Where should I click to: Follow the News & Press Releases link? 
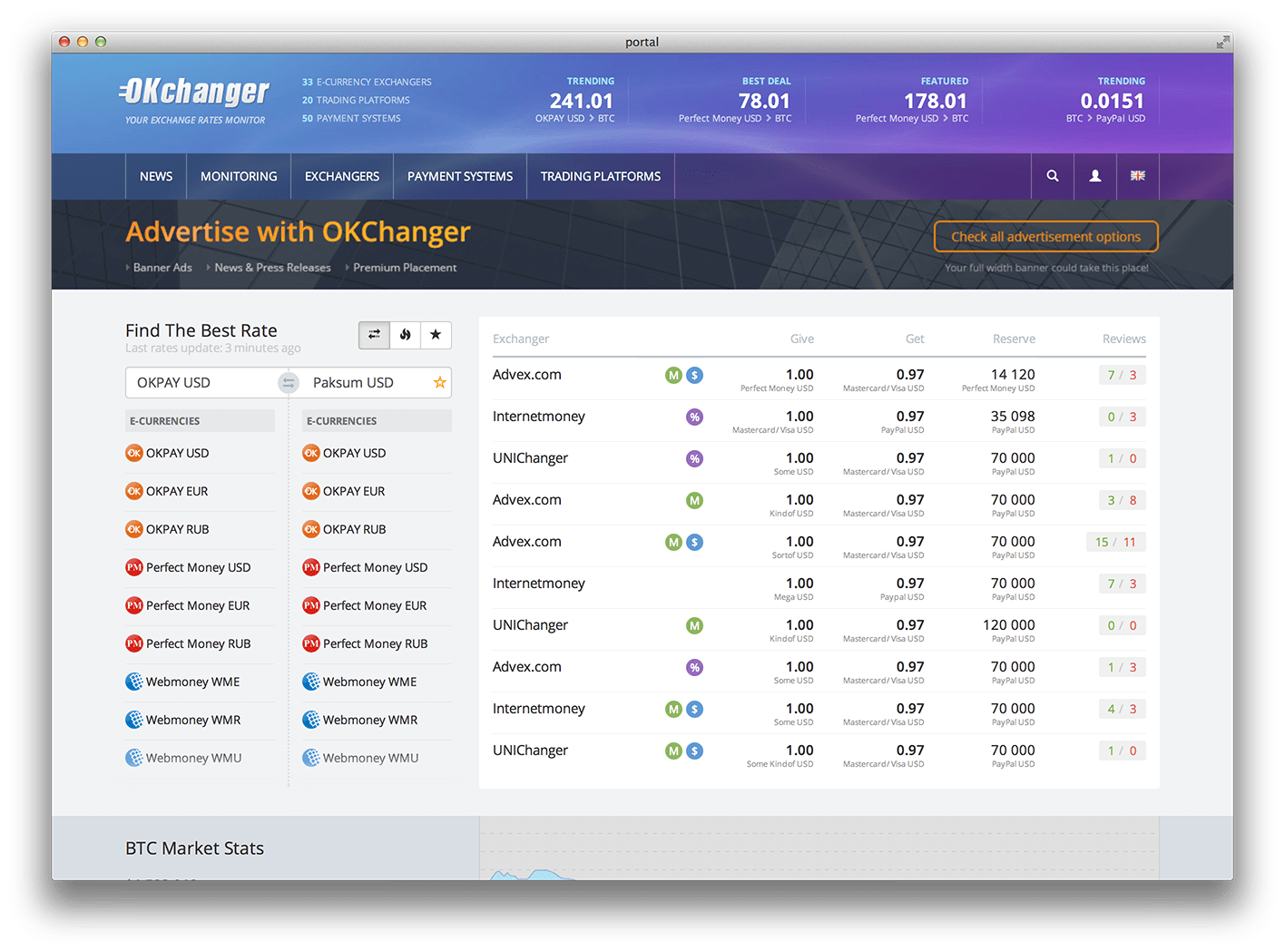point(272,268)
